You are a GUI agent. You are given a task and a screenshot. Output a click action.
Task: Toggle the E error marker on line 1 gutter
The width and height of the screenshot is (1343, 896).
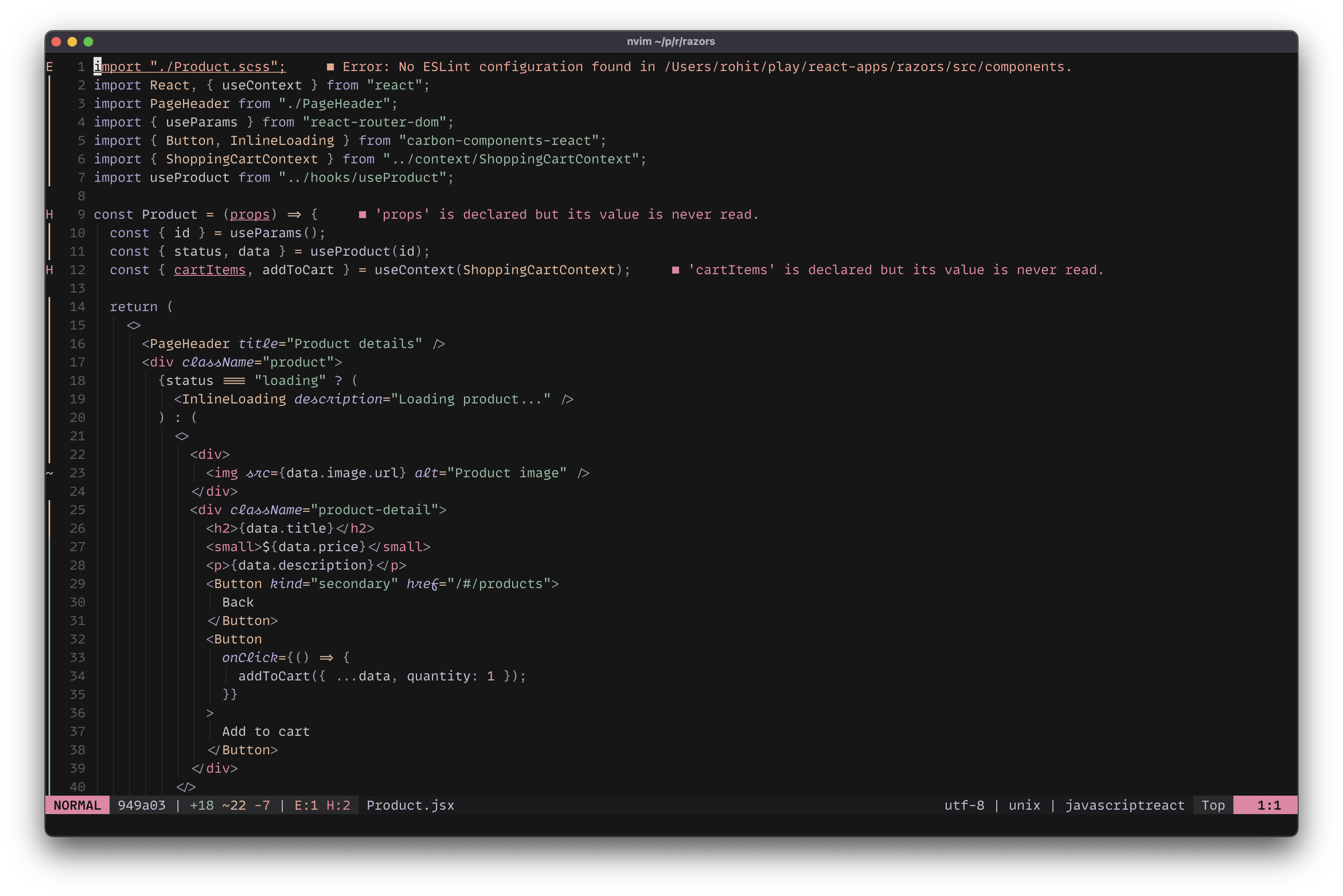pos(51,66)
